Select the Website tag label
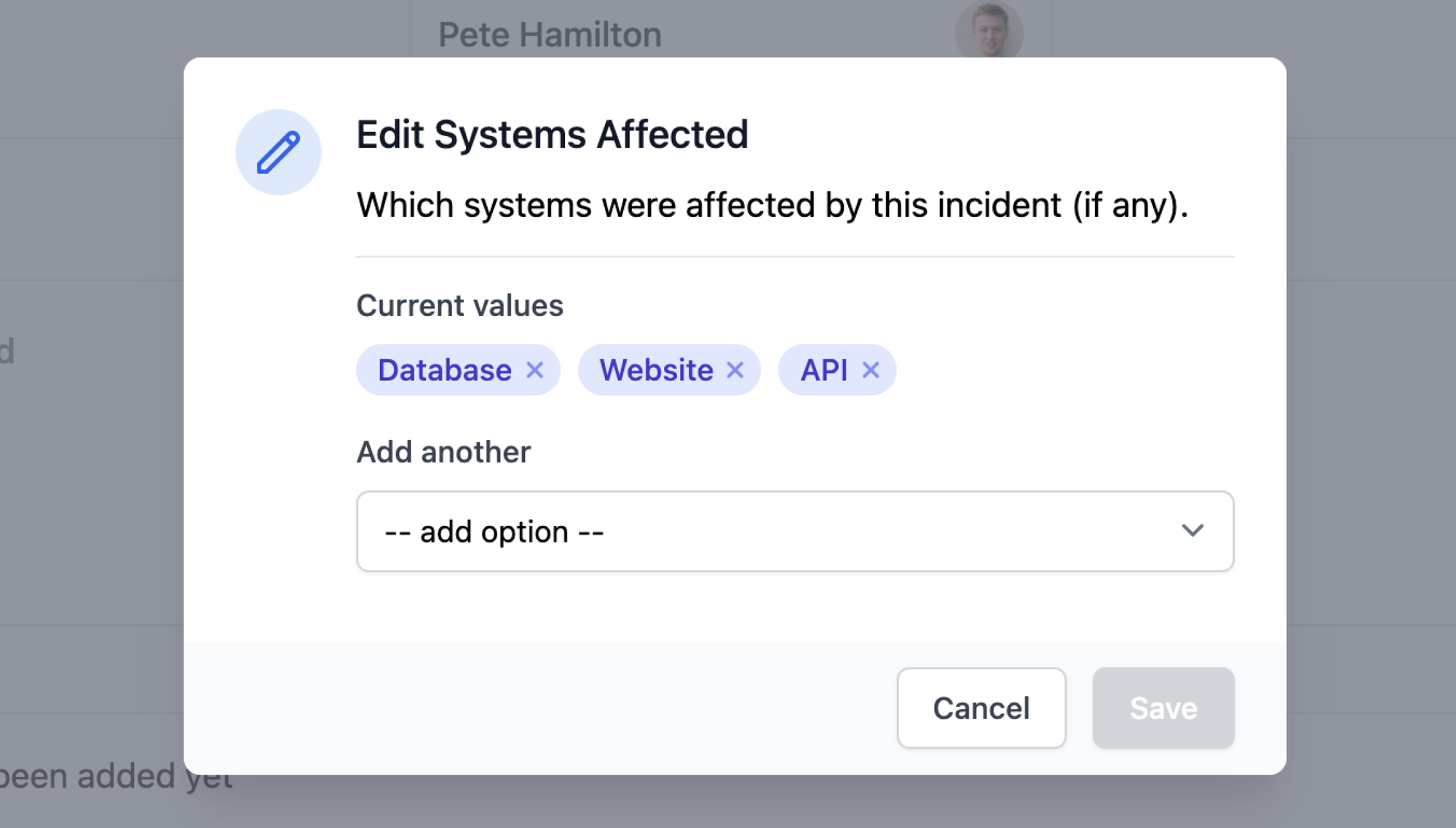This screenshot has width=1456, height=828. point(656,370)
